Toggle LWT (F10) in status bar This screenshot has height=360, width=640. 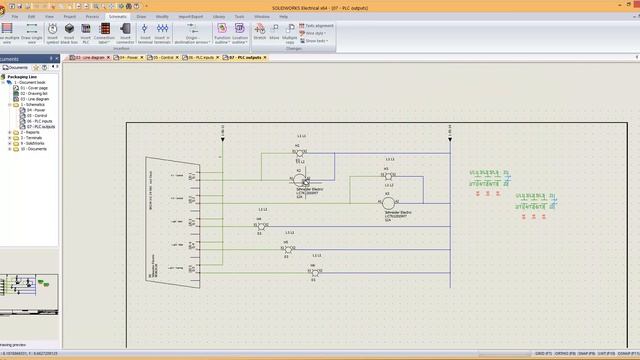pyautogui.click(x=606, y=353)
